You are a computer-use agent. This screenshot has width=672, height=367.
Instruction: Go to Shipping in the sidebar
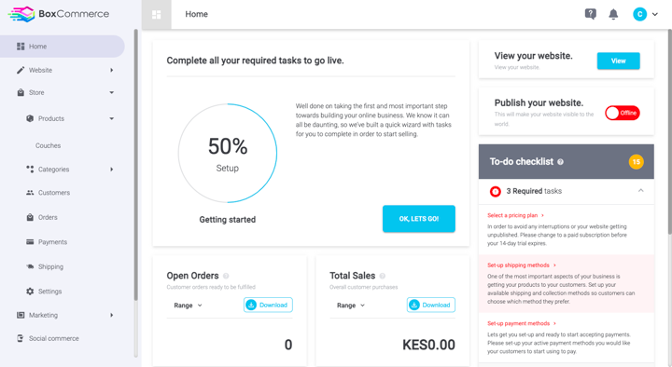click(51, 267)
